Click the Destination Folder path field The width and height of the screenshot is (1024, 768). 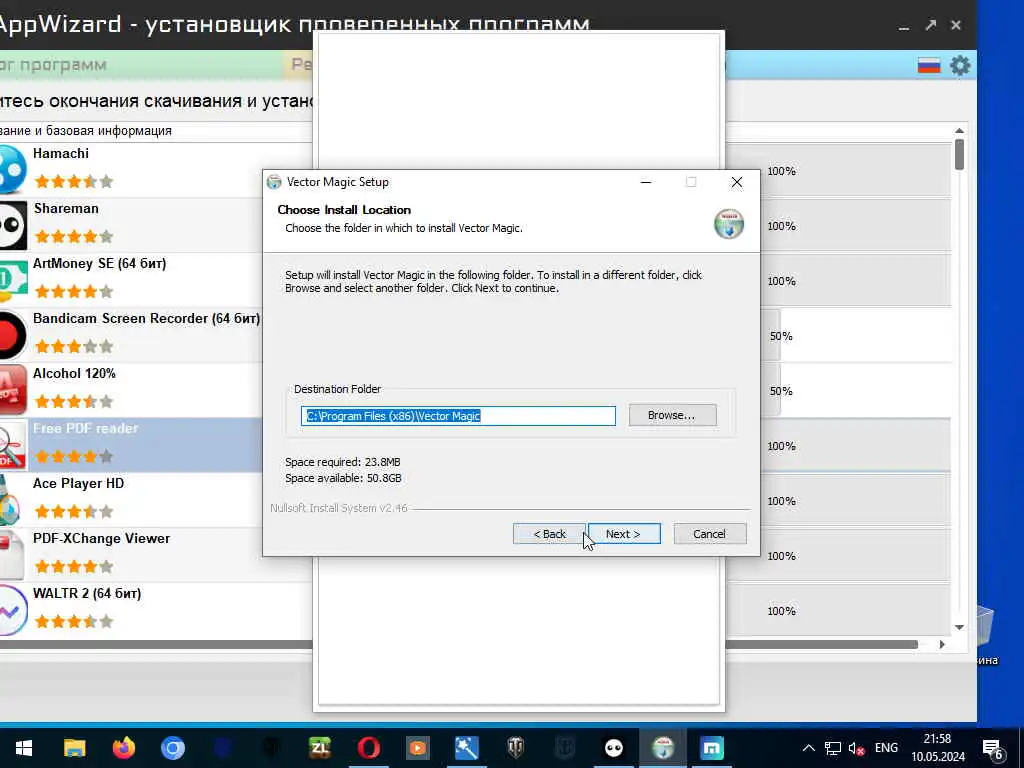coord(458,416)
